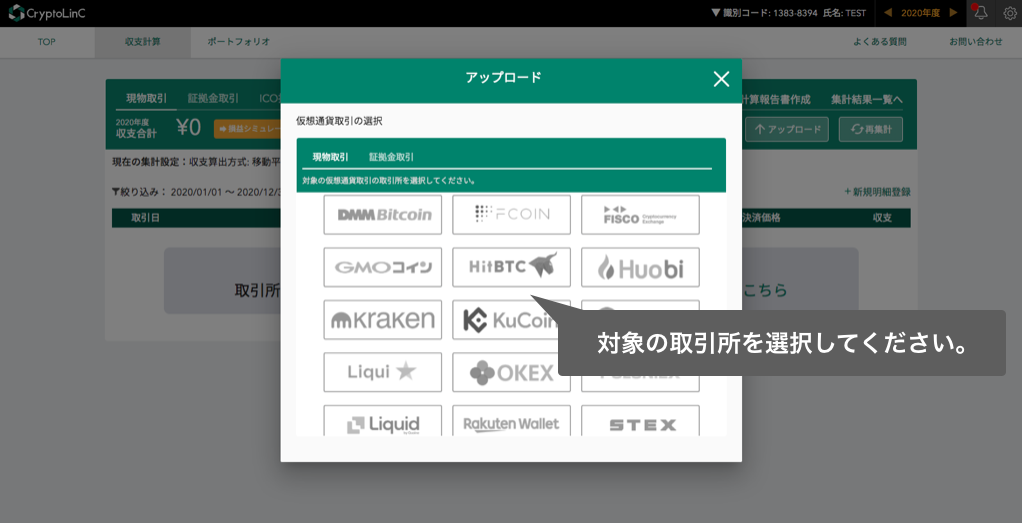Select the Liquid exchange logo
The width and height of the screenshot is (1022, 523).
coord(383,421)
